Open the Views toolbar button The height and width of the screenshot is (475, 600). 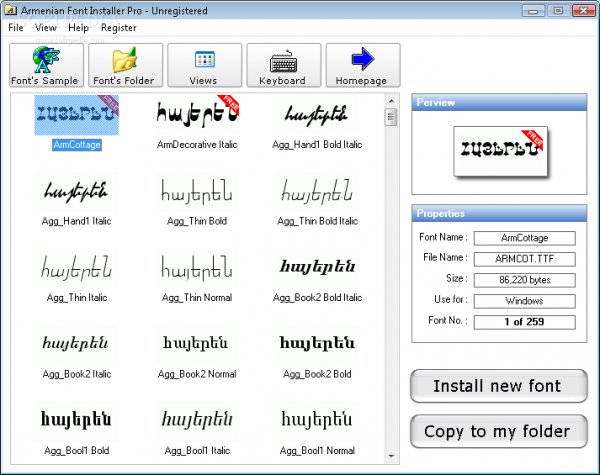pos(205,65)
